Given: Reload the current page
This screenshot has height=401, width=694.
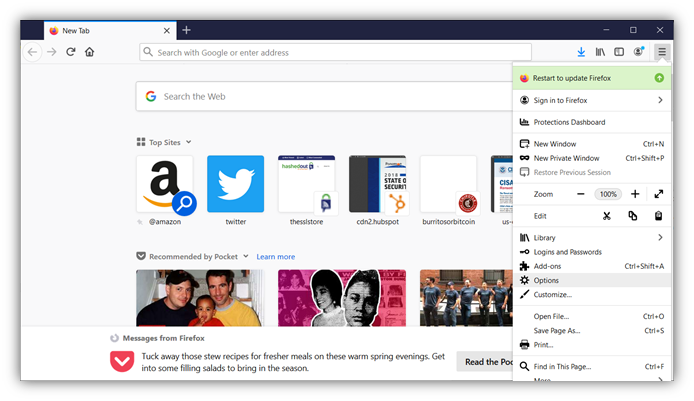Looking at the screenshot, I should [x=71, y=52].
